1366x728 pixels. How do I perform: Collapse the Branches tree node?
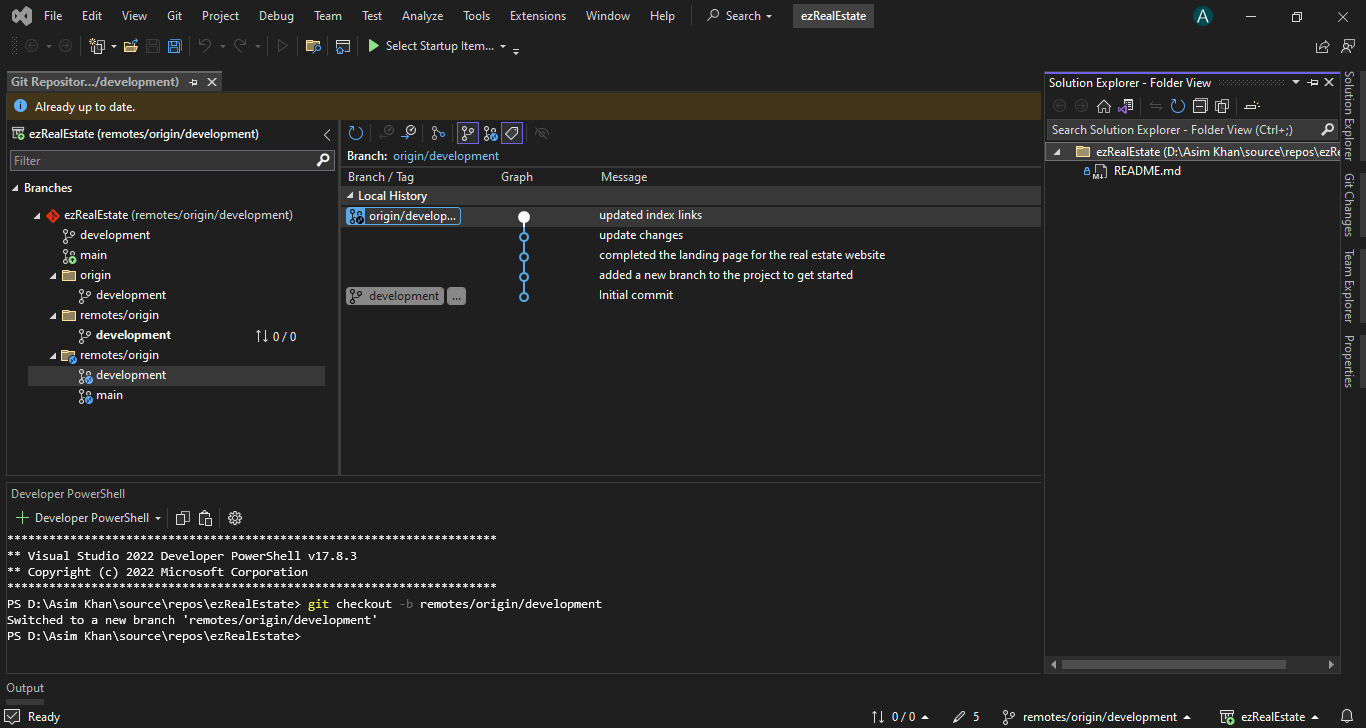click(14, 187)
